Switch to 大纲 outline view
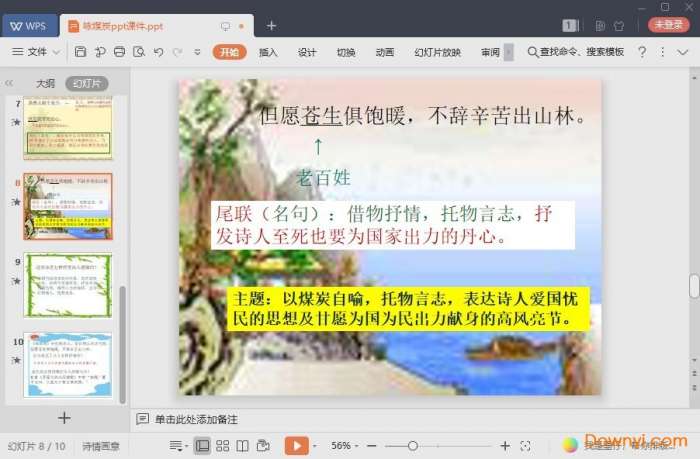The height and width of the screenshot is (459, 700). point(45,83)
